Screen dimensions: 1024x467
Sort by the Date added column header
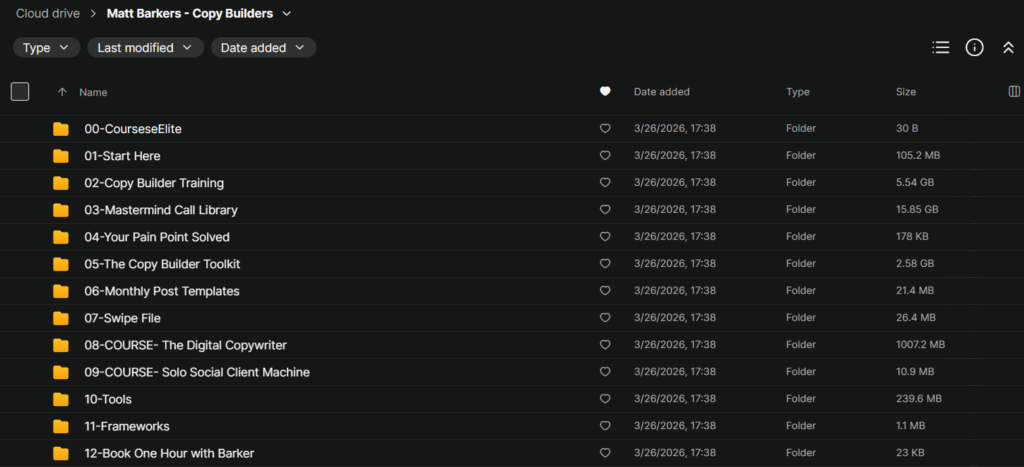click(x=662, y=92)
